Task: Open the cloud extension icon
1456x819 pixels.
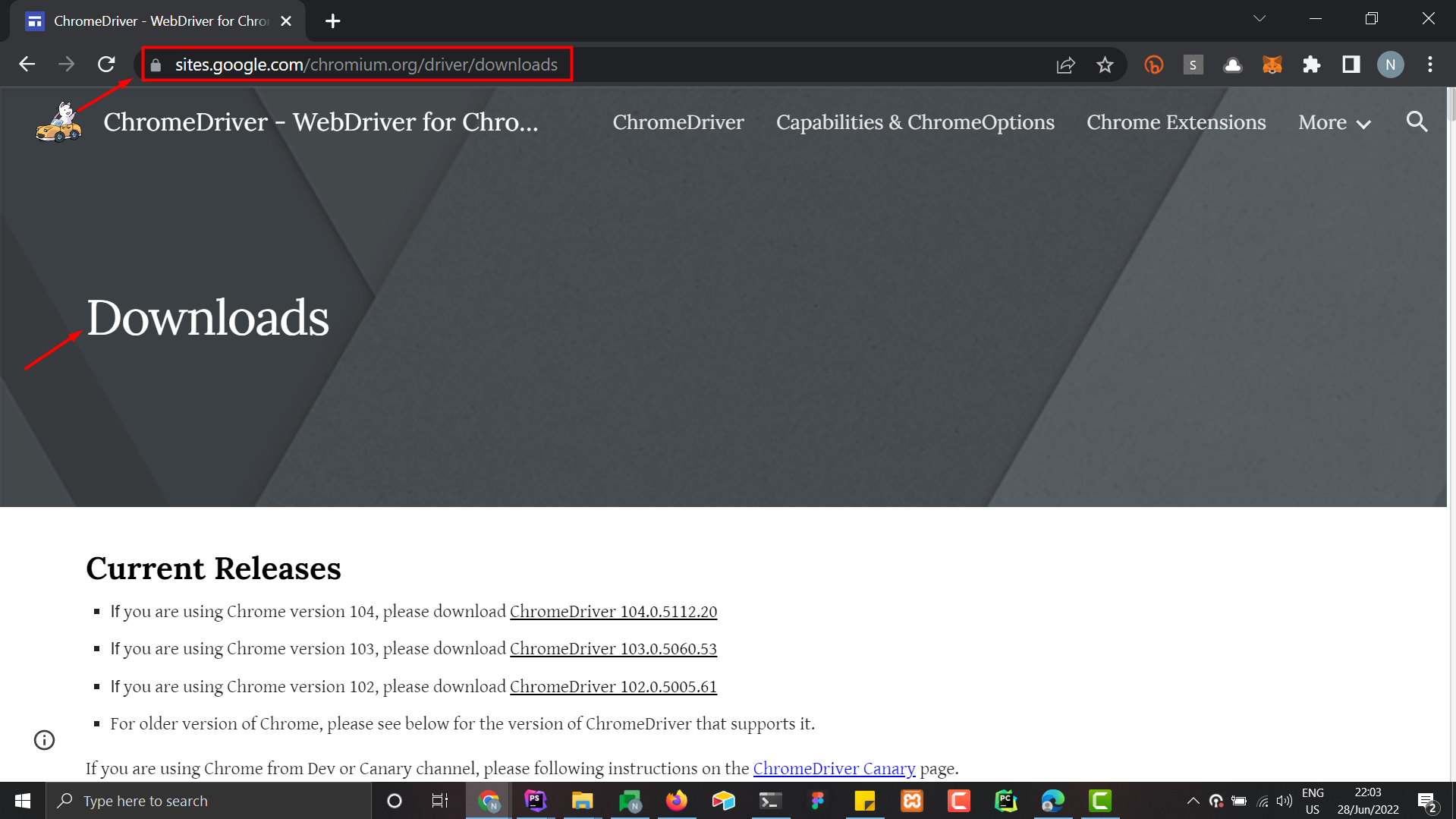Action: (1233, 65)
